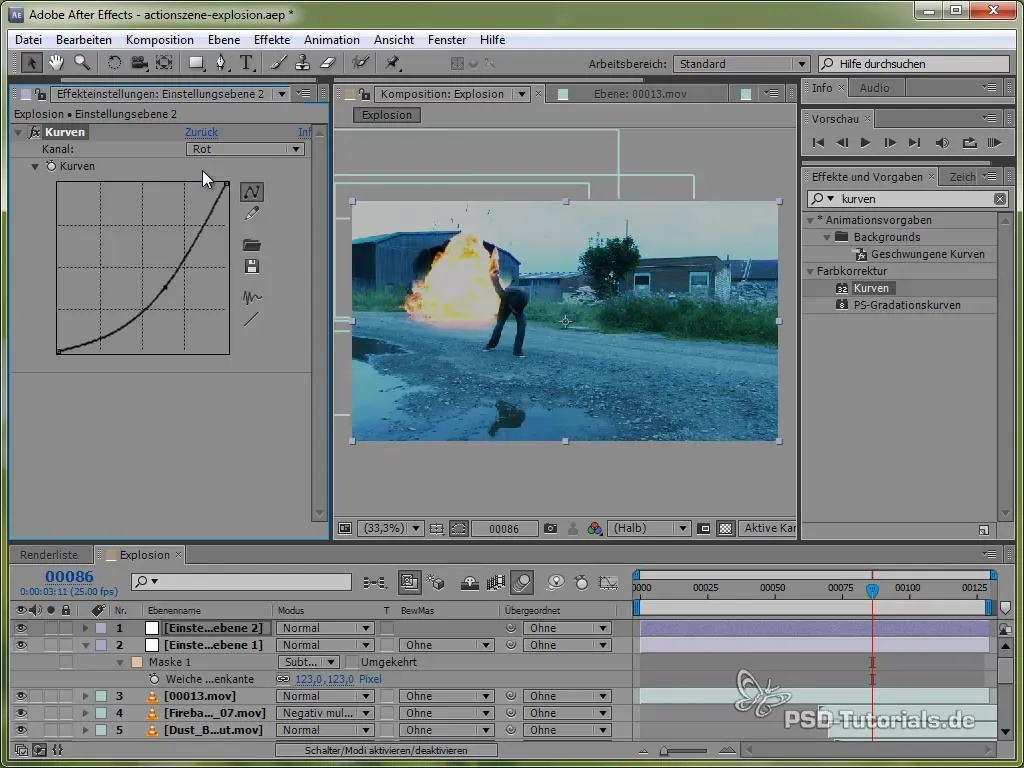Screen dimensions: 1024x768
Task: Smooth the curve with the wave icon
Action: [251, 298]
